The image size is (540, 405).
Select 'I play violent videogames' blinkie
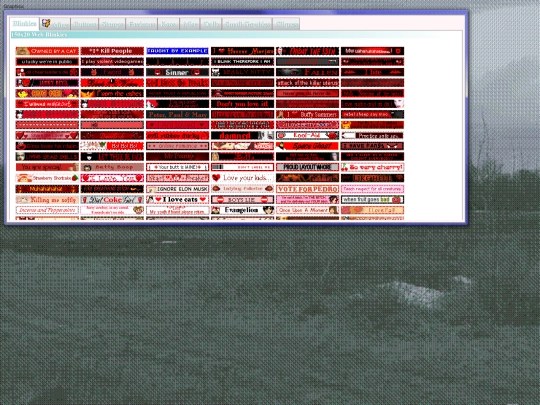(x=112, y=62)
